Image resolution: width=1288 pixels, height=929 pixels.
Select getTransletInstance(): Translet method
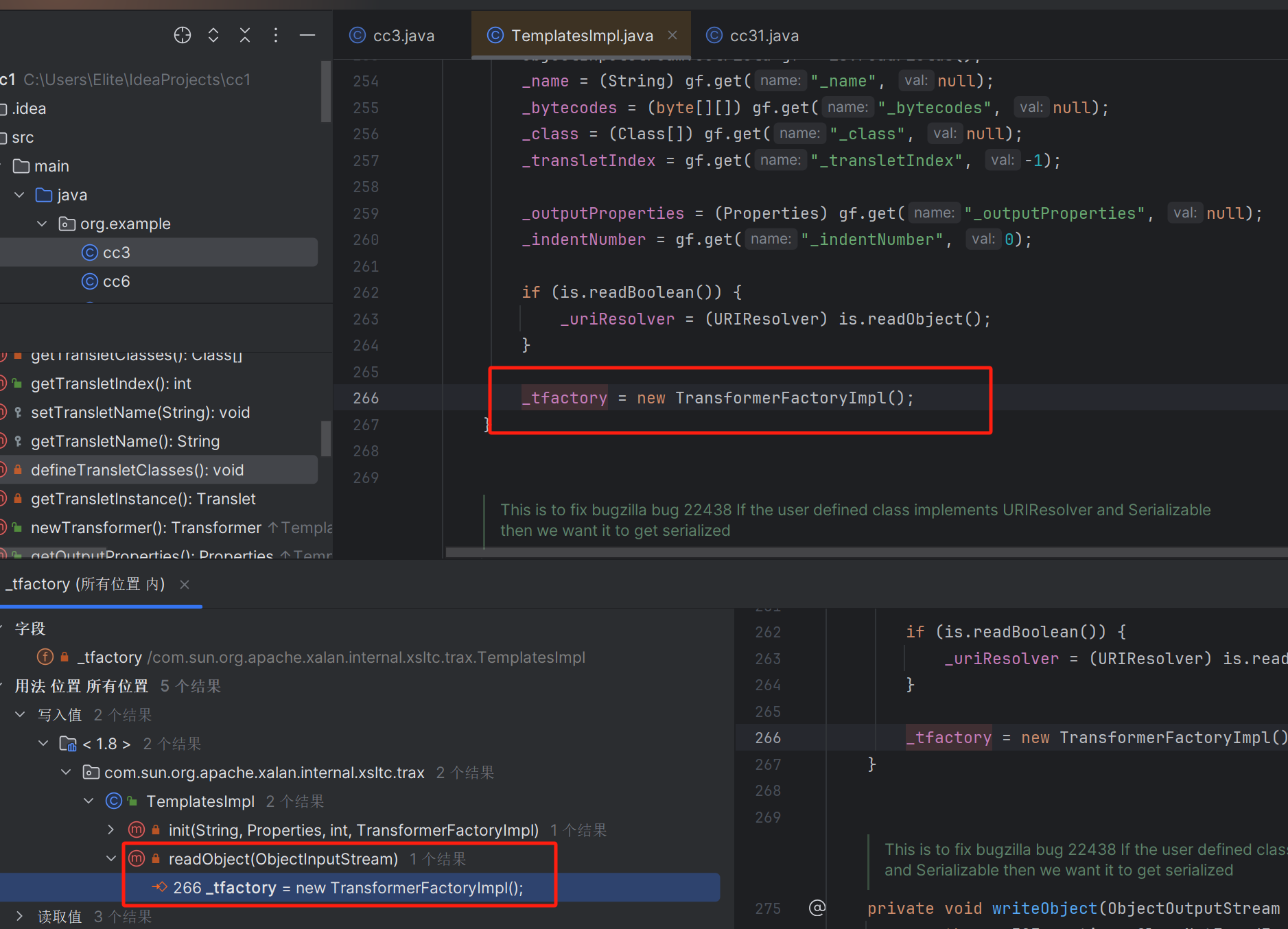(143, 499)
